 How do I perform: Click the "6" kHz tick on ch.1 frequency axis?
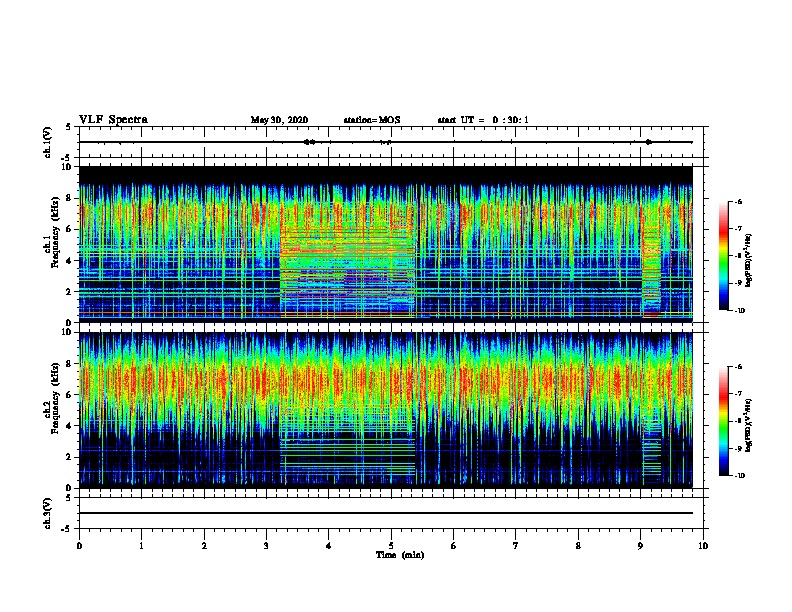pyautogui.click(x=70, y=229)
